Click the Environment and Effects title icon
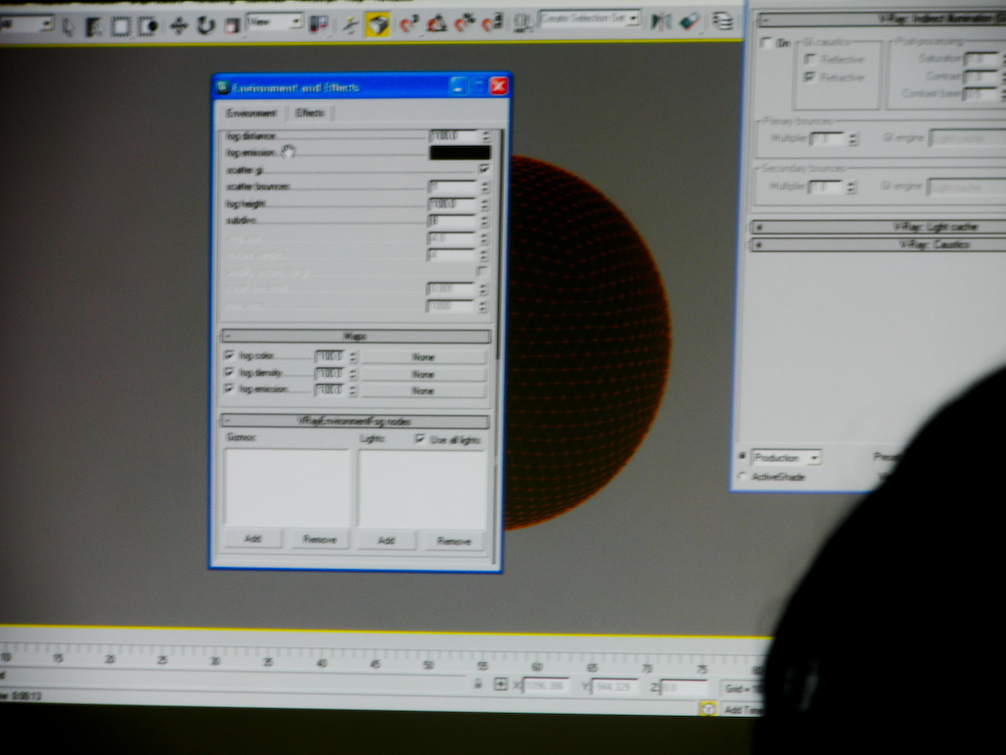 point(223,87)
